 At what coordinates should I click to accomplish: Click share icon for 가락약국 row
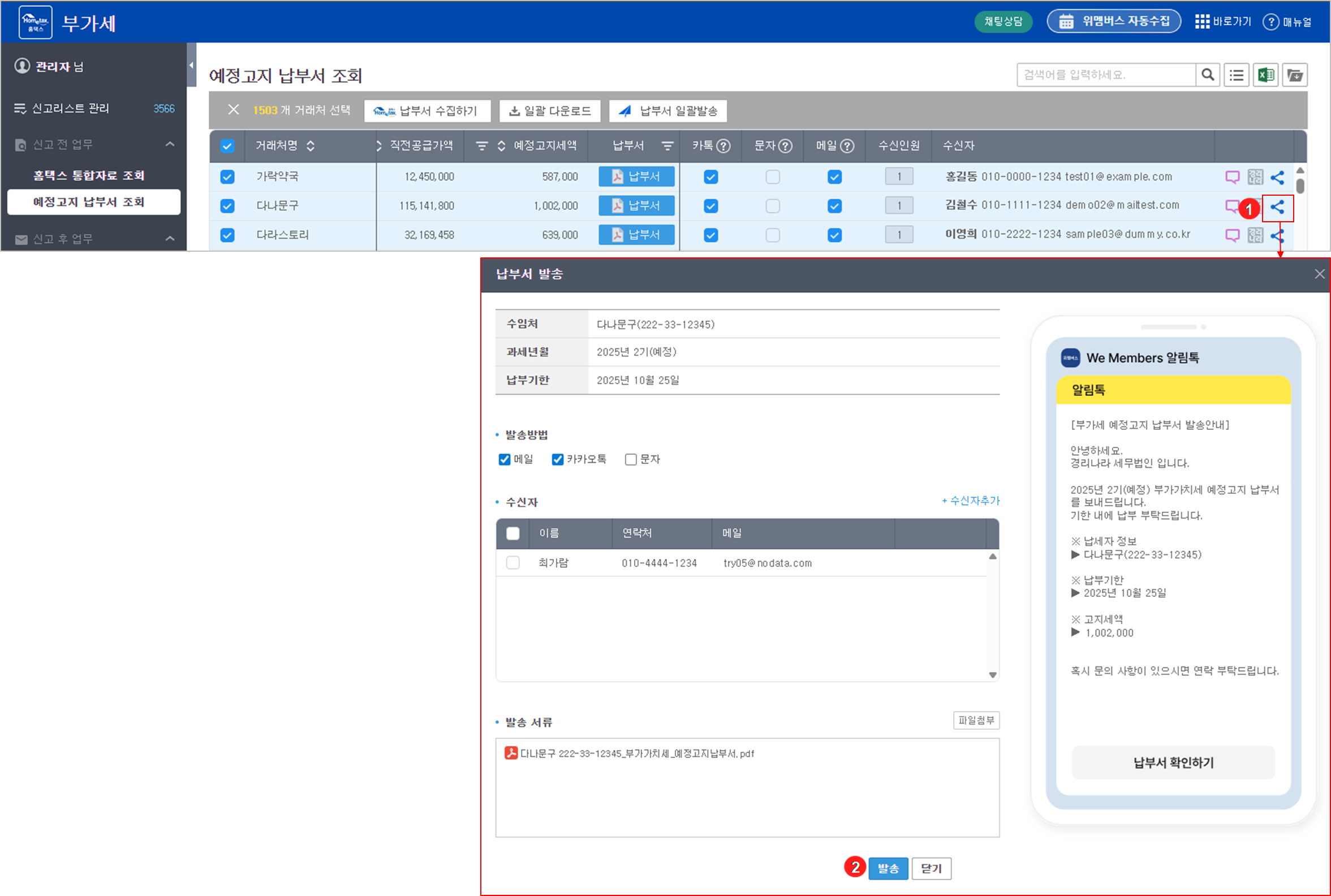point(1277,177)
